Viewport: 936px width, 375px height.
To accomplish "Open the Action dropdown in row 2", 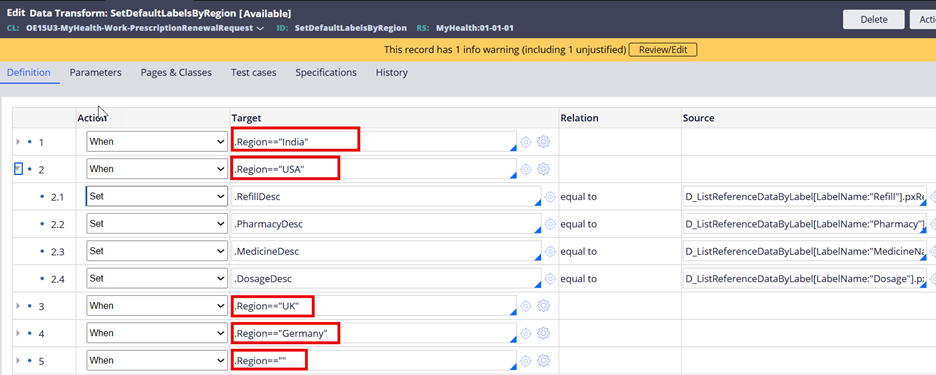I will 156,169.
